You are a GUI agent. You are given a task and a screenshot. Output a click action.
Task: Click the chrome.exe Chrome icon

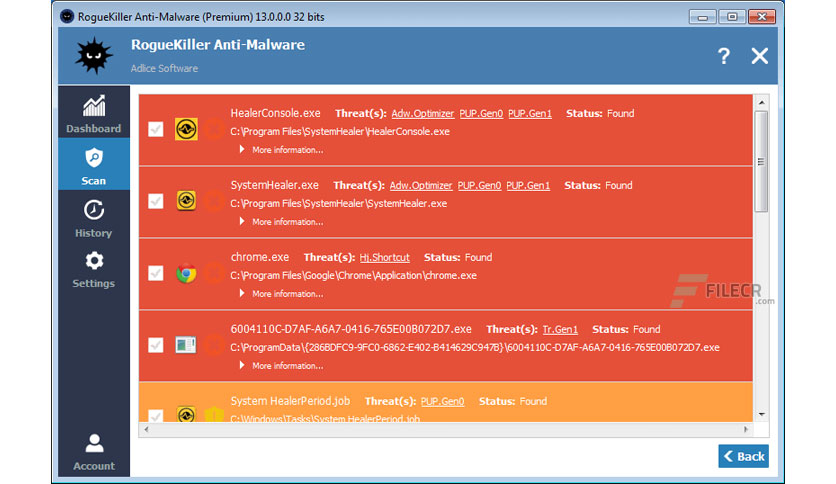(186, 273)
